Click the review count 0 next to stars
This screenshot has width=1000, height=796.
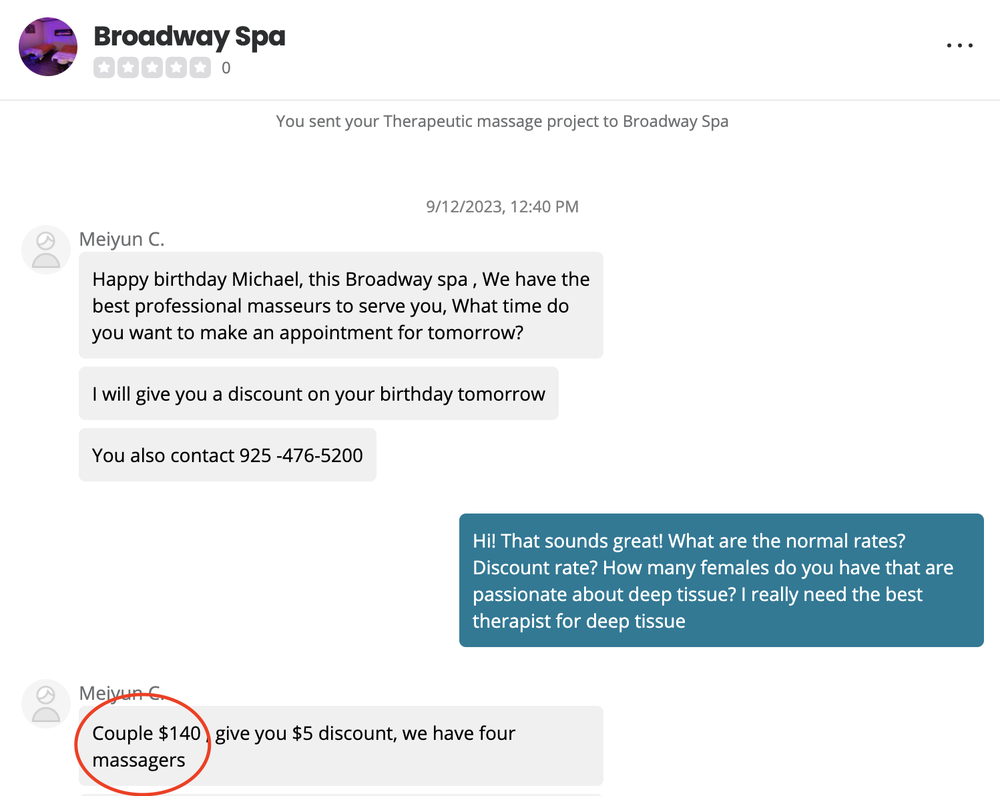[226, 68]
